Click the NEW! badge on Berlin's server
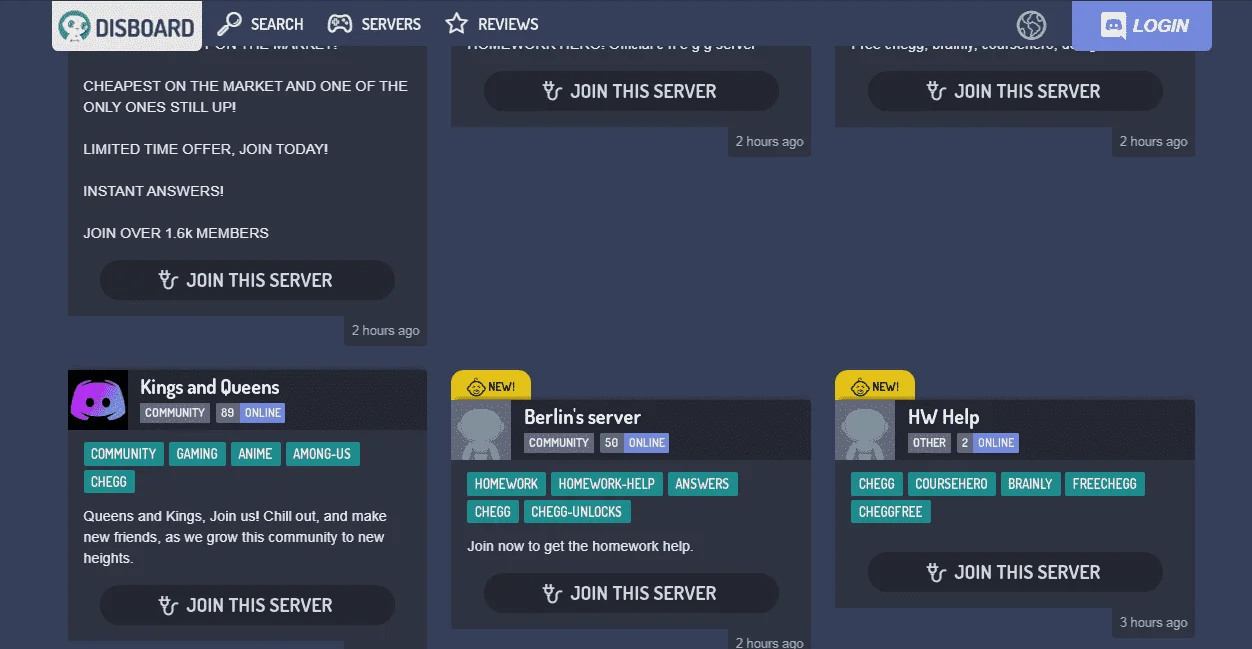 (491, 386)
